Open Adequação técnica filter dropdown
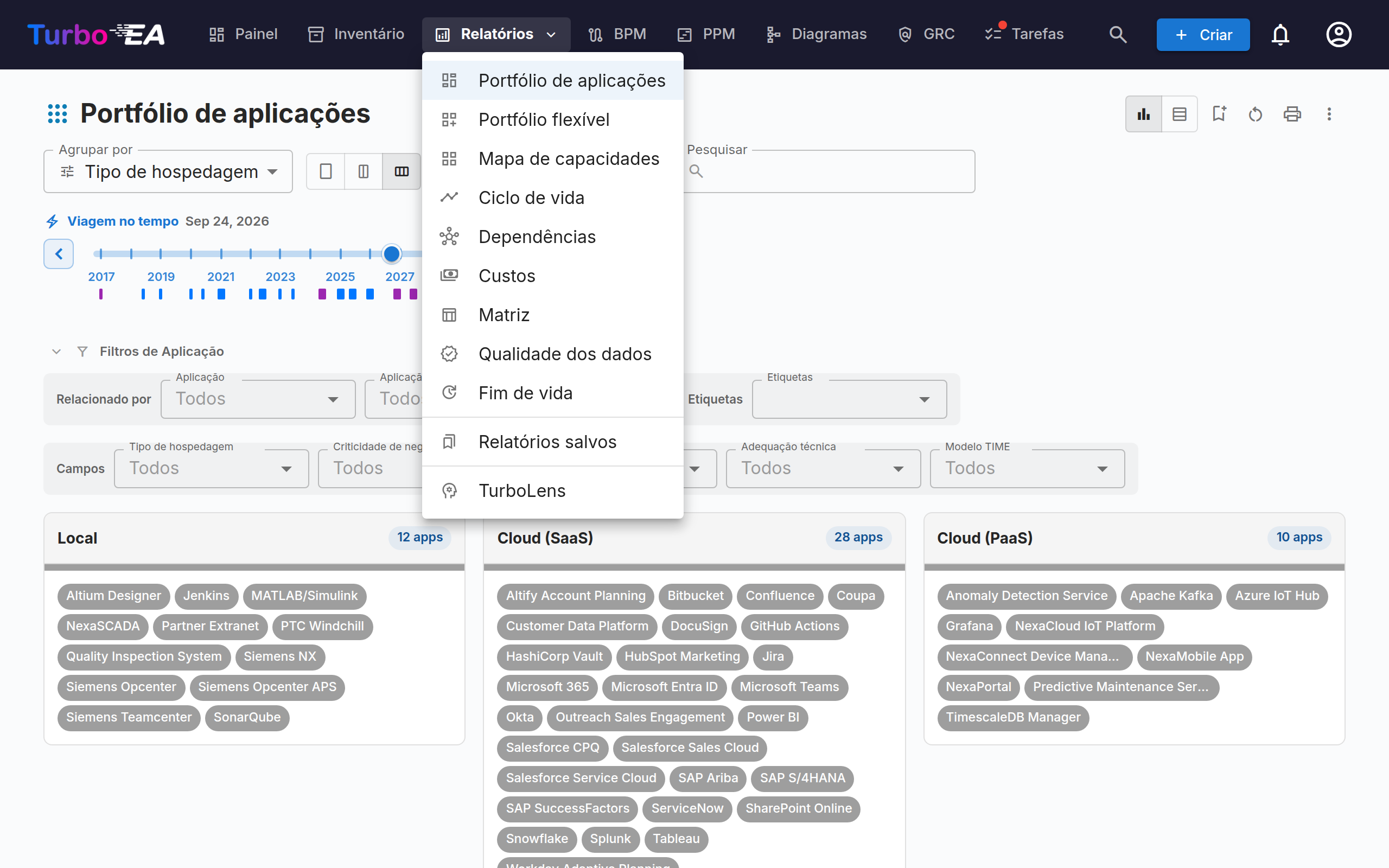This screenshot has height=868, width=1389. (x=823, y=468)
